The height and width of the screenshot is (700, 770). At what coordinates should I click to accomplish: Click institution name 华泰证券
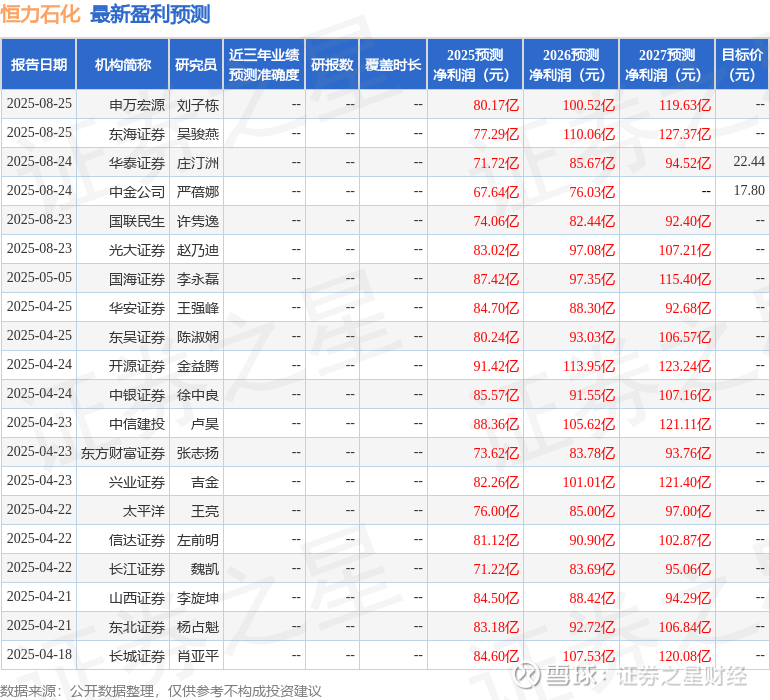click(137, 163)
